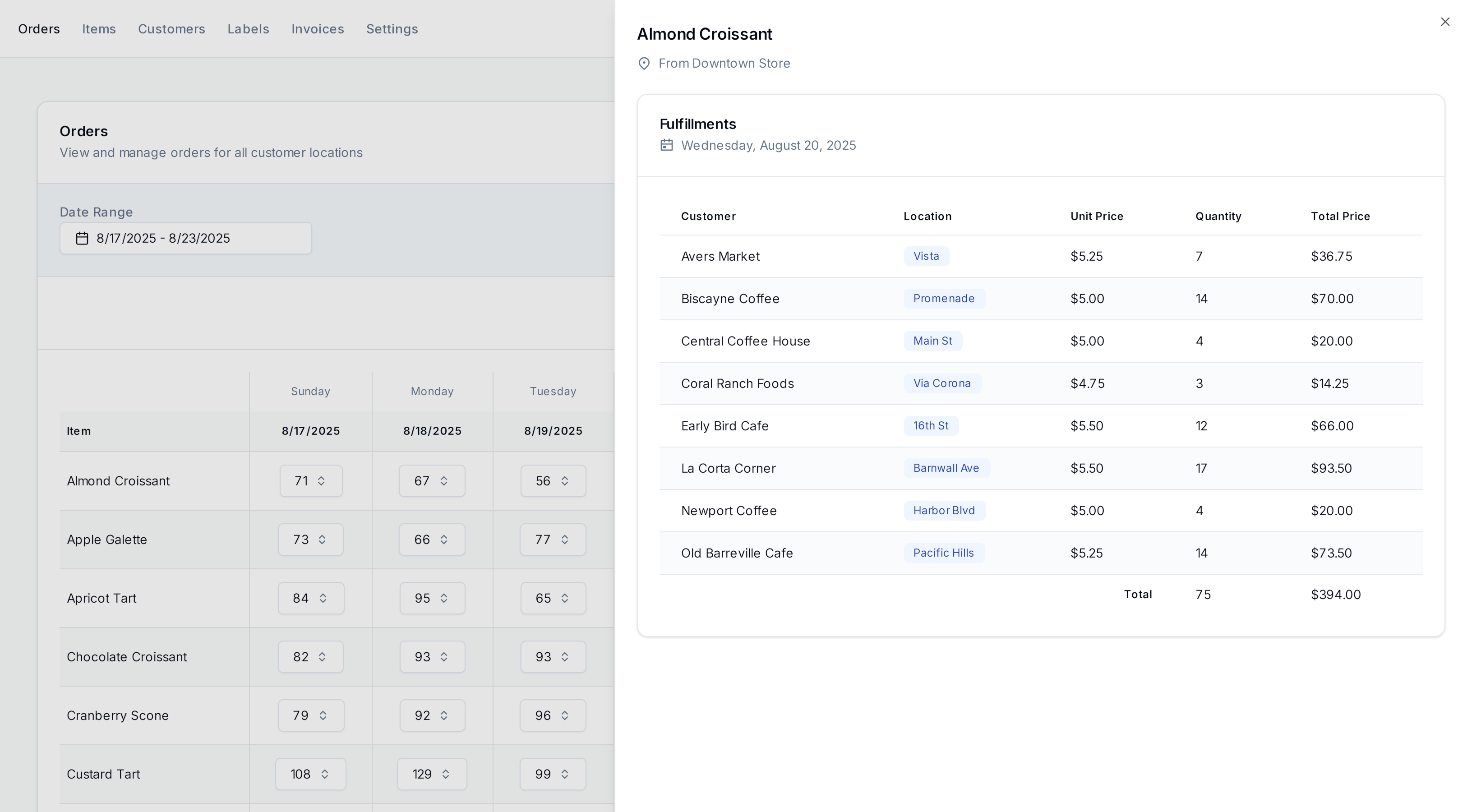
Task: Select Central Coffee House customer name
Action: point(746,341)
